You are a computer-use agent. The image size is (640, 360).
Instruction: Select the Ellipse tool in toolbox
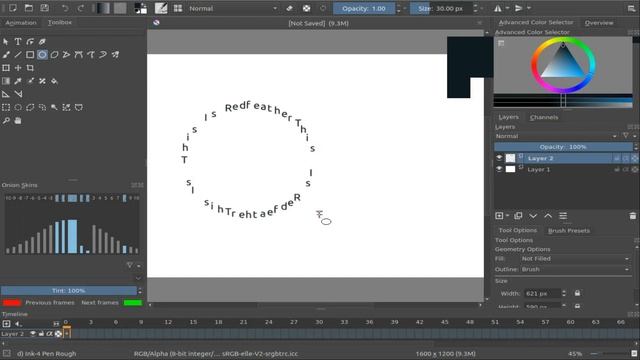point(42,55)
